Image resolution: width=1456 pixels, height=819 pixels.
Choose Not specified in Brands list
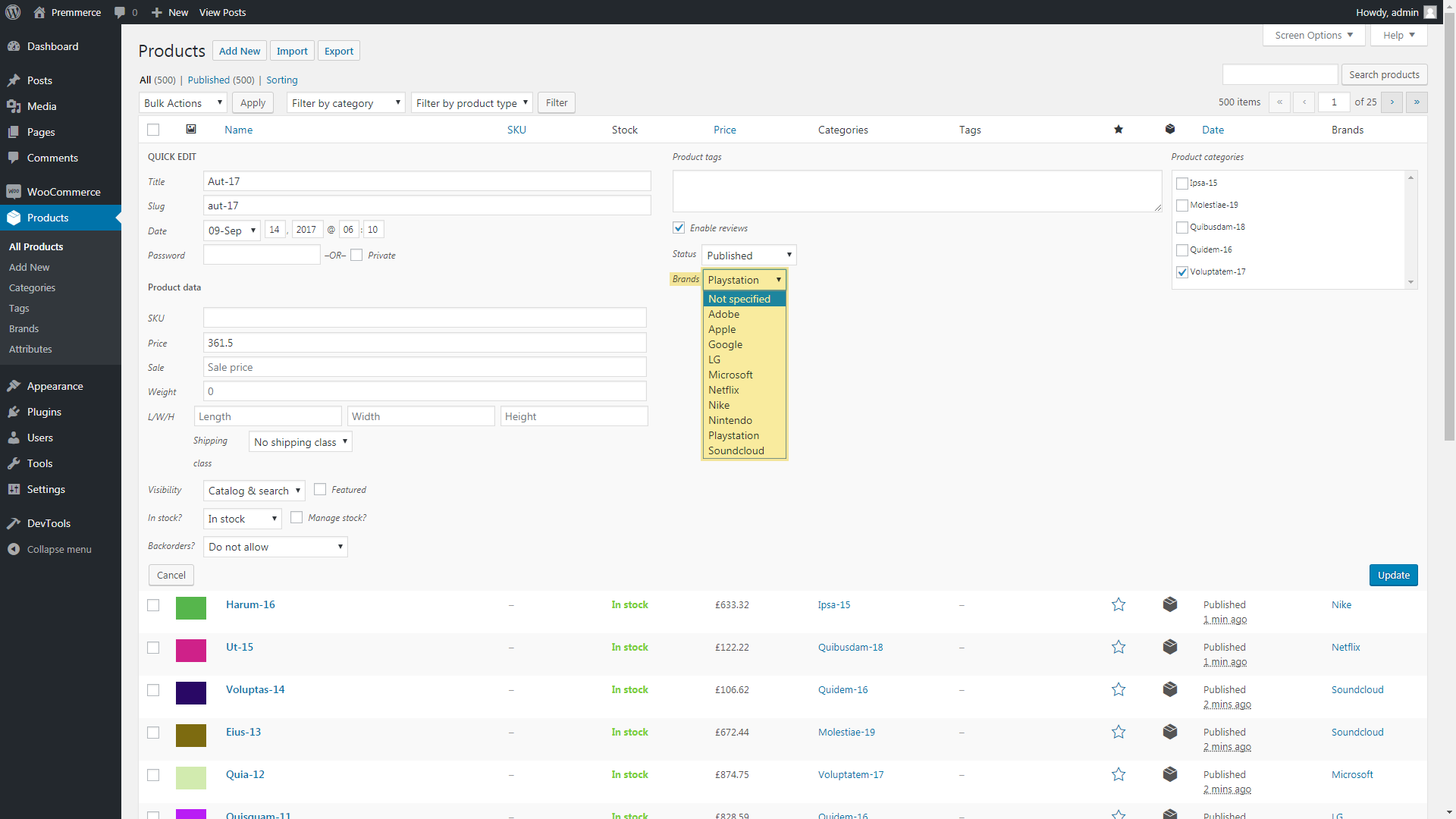click(x=745, y=299)
